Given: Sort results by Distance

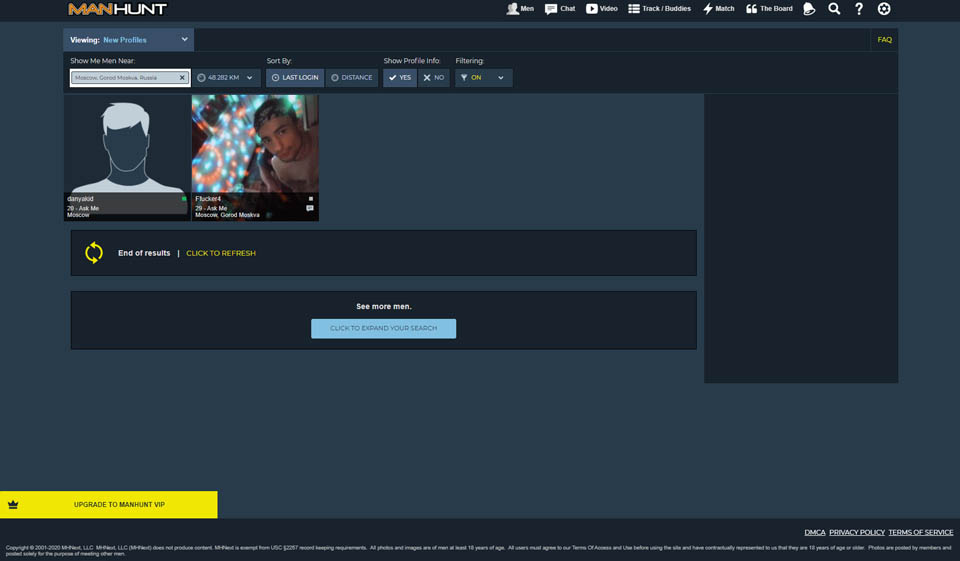Looking at the screenshot, I should click(x=352, y=78).
